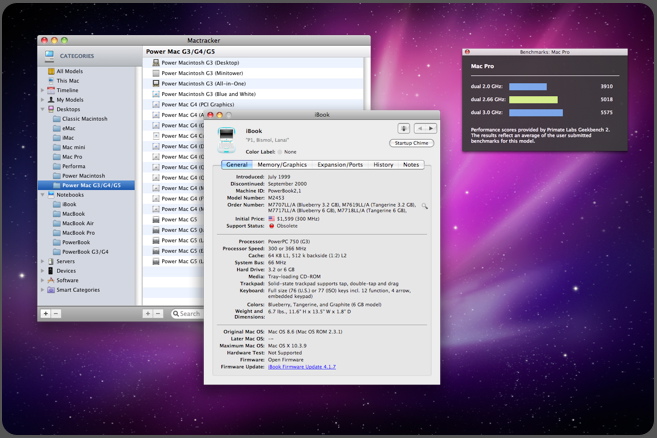The width and height of the screenshot is (657, 438).
Task: Switch to the Memory/Graphics tab
Action: 282,165
